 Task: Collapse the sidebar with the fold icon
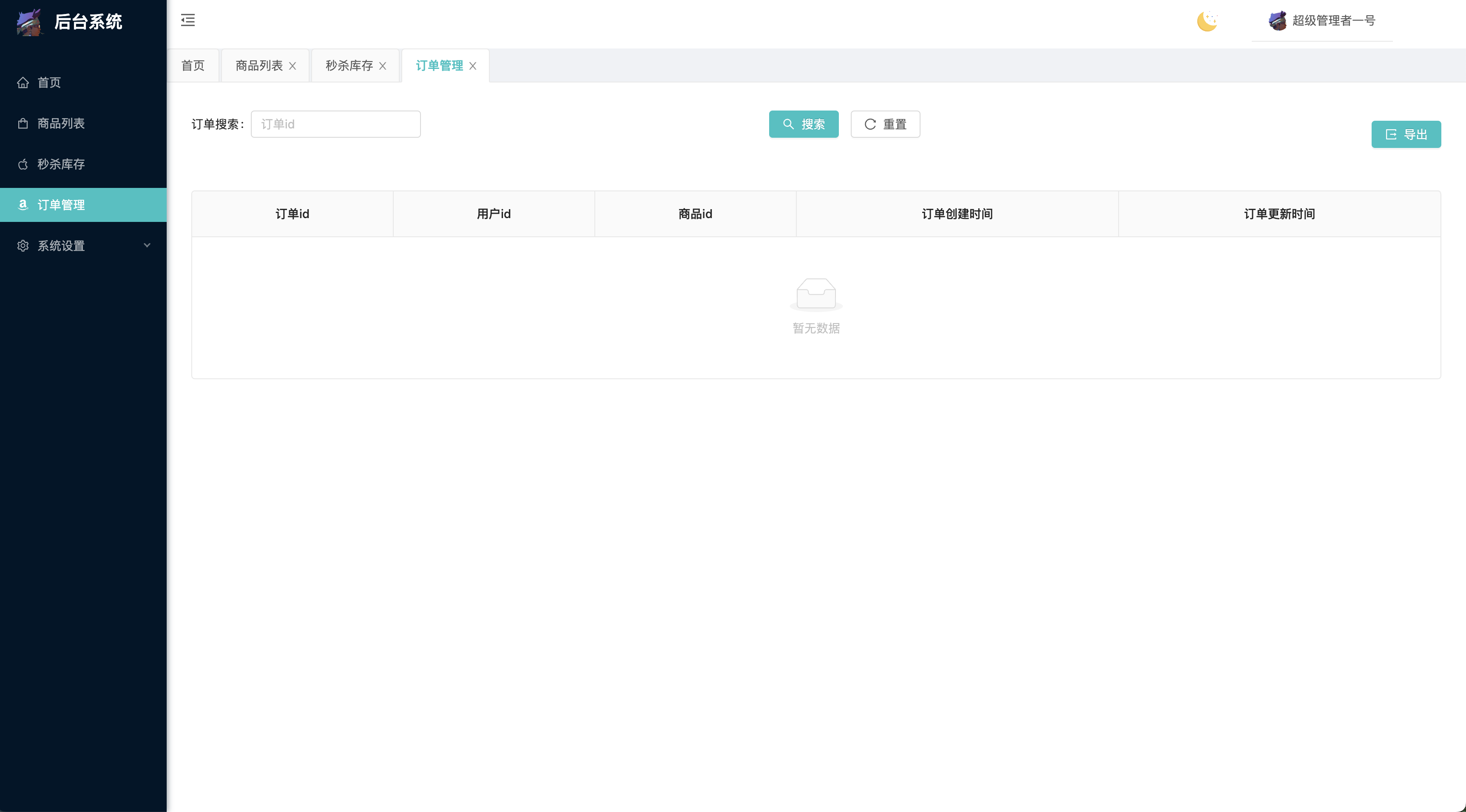tap(188, 20)
